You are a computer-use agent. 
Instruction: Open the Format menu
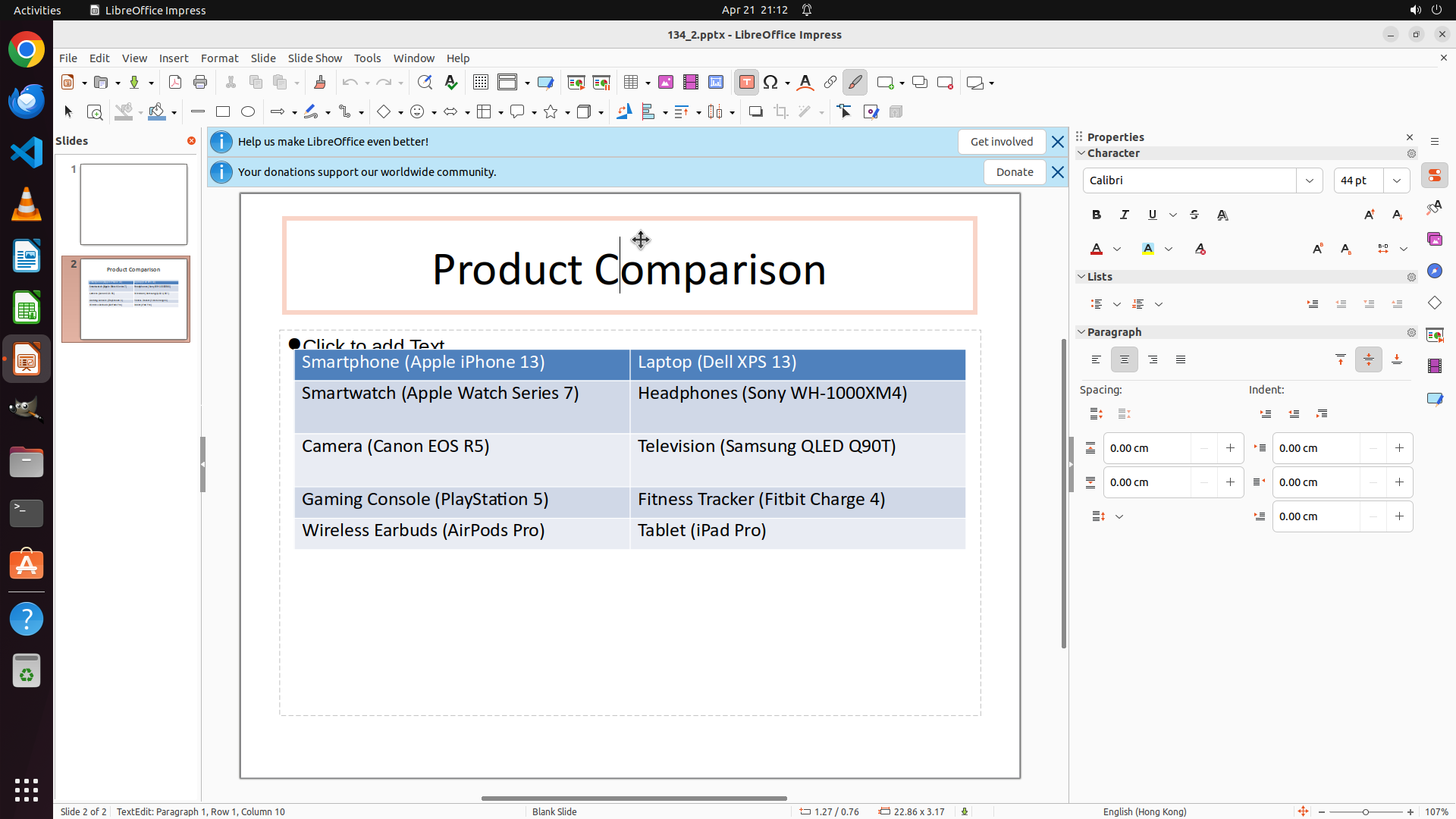219,58
